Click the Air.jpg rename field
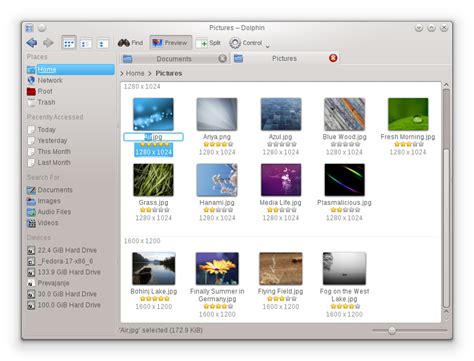Image resolution: width=474 pixels, height=361 pixels. 153,137
